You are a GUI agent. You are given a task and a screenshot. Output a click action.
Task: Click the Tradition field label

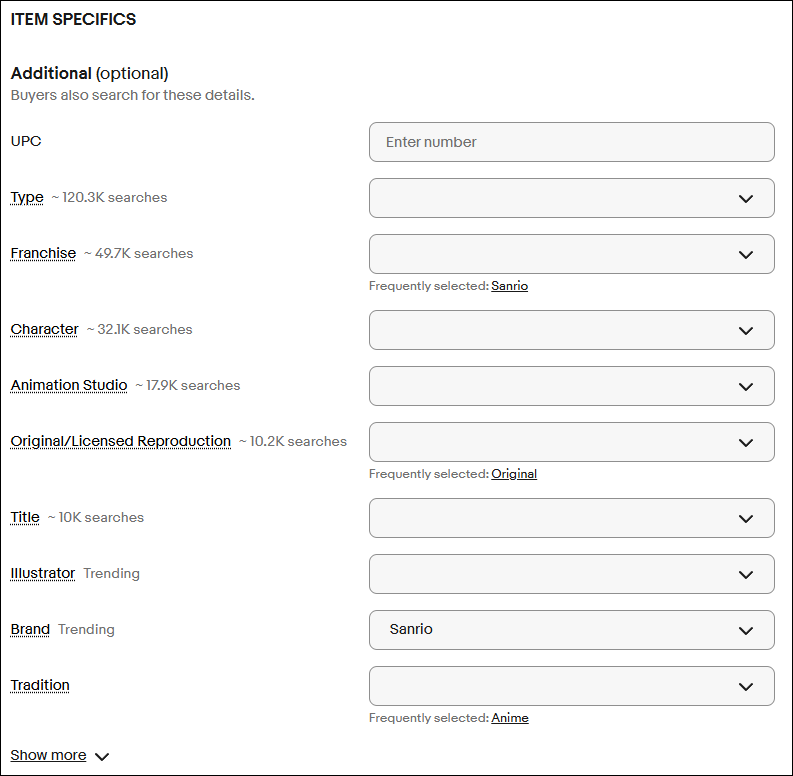click(40, 685)
